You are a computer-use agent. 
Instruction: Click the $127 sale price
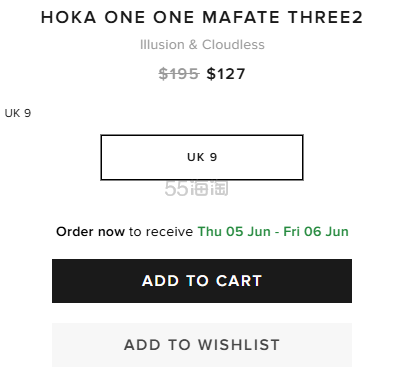226,74
